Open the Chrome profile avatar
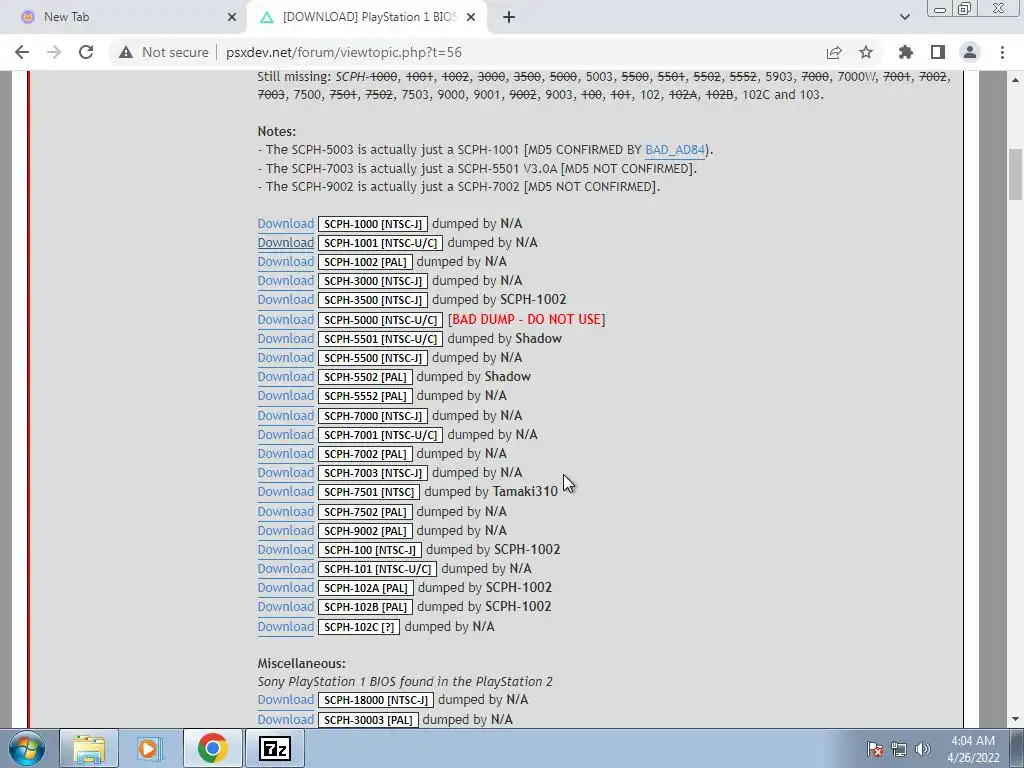 point(970,52)
